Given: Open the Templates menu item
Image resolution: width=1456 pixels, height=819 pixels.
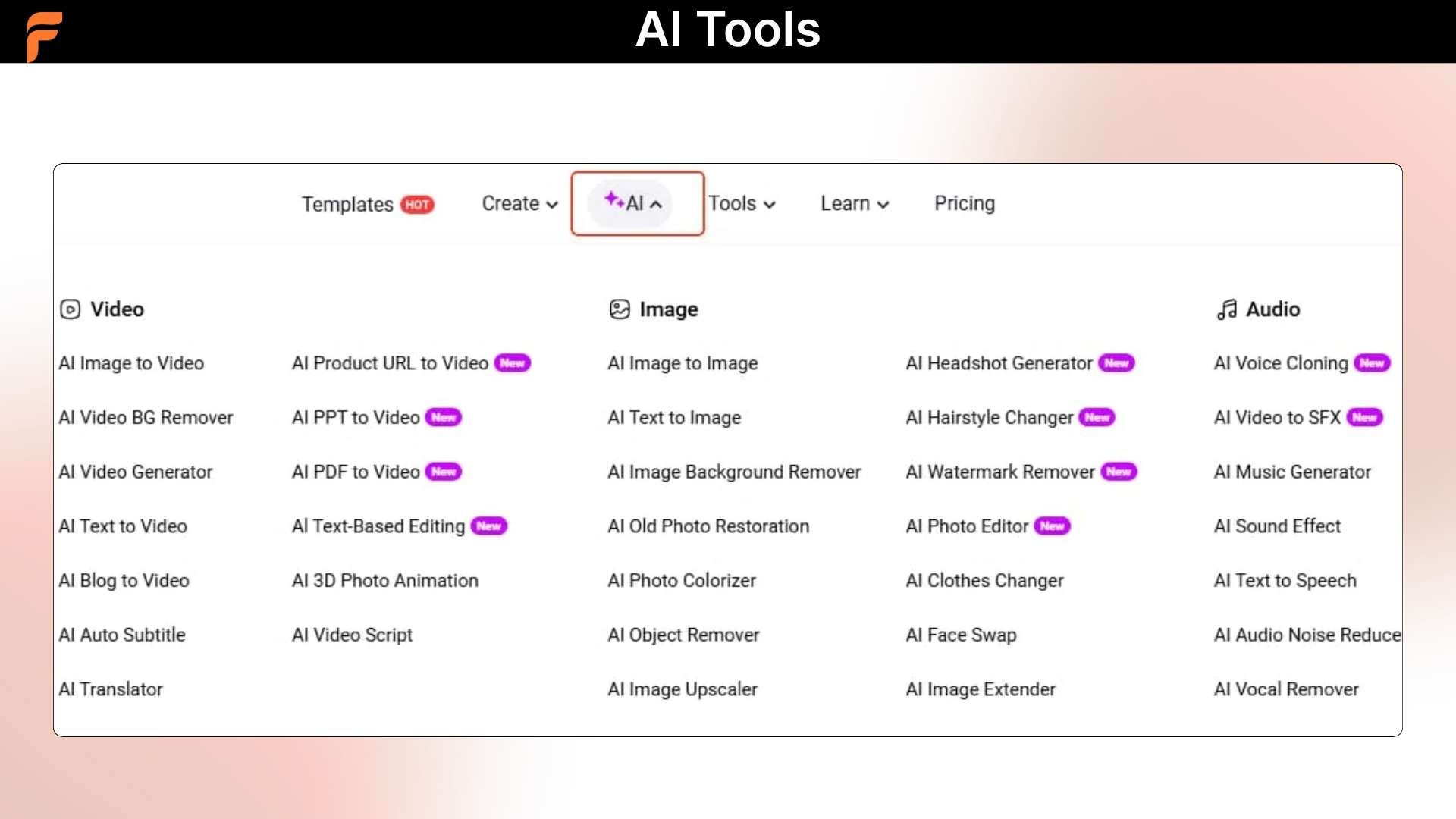Looking at the screenshot, I should (x=347, y=205).
